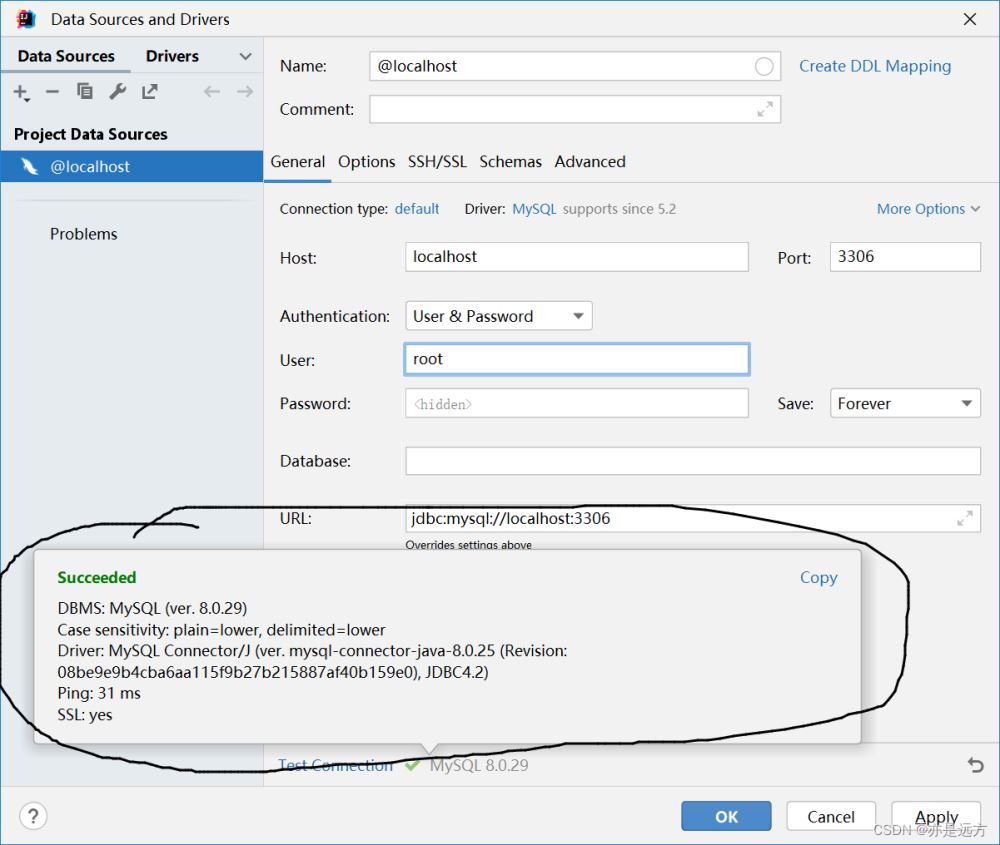This screenshot has width=1000, height=845.
Task: Open the help question mark button
Action: tap(33, 816)
